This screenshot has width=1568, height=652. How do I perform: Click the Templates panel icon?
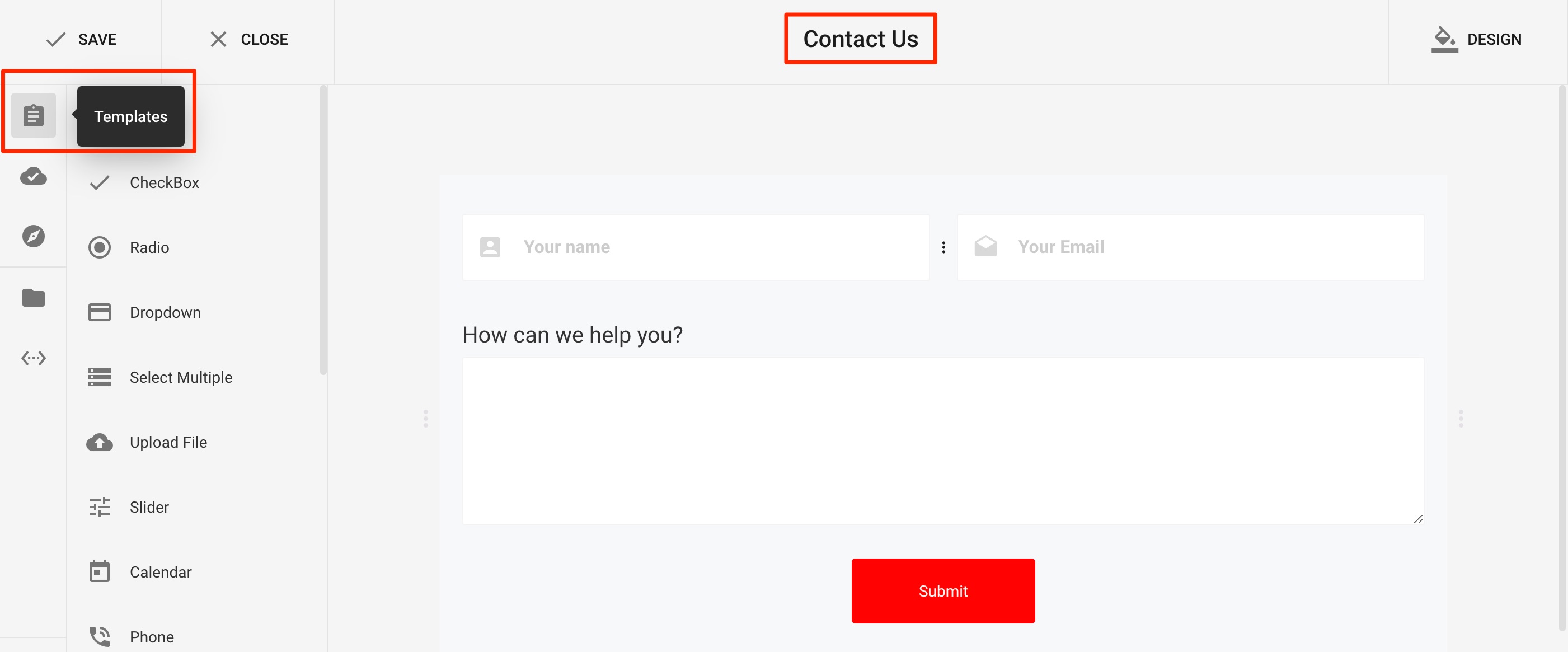tap(33, 116)
